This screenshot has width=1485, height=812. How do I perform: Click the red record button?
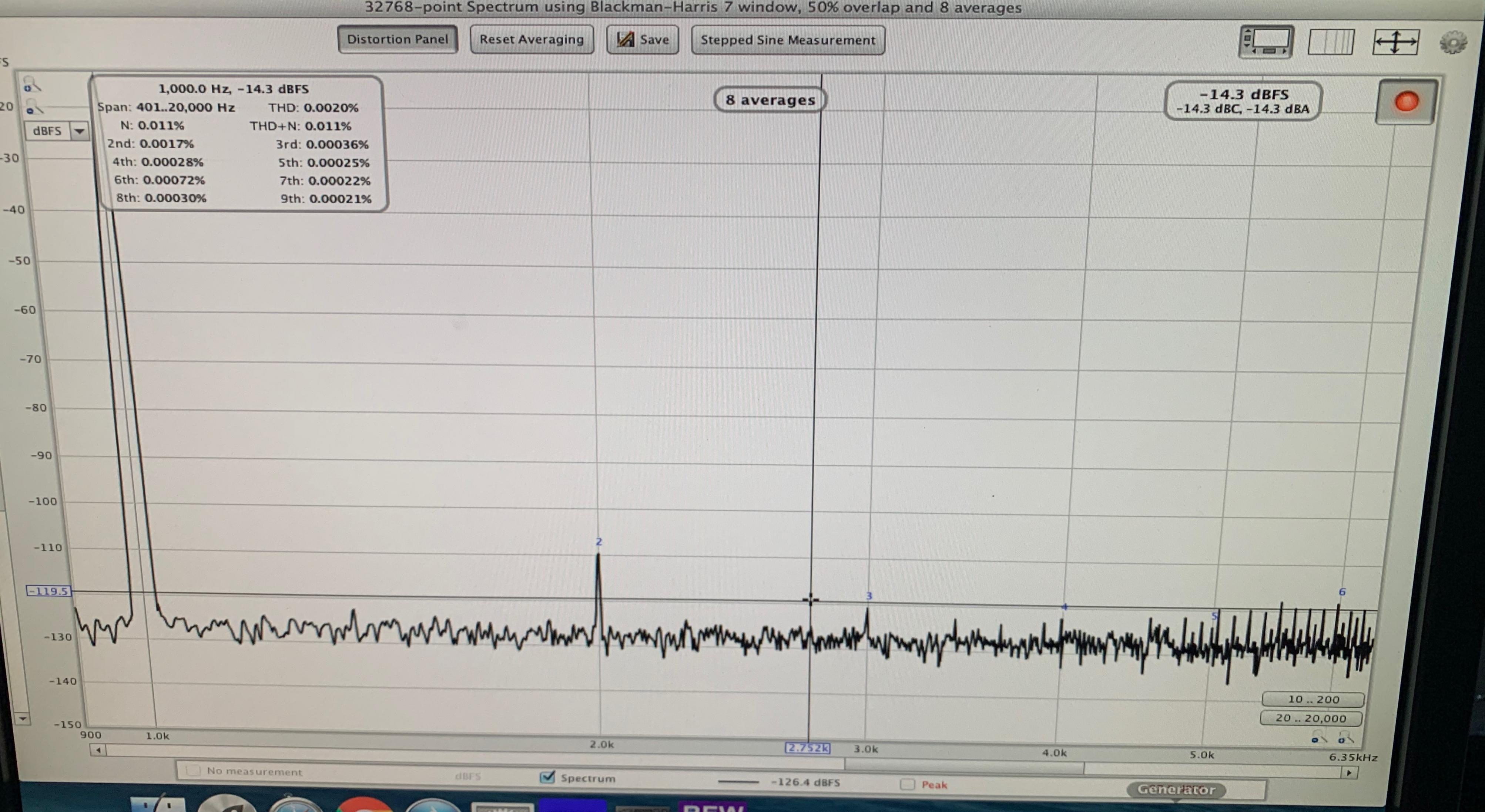[x=1406, y=102]
